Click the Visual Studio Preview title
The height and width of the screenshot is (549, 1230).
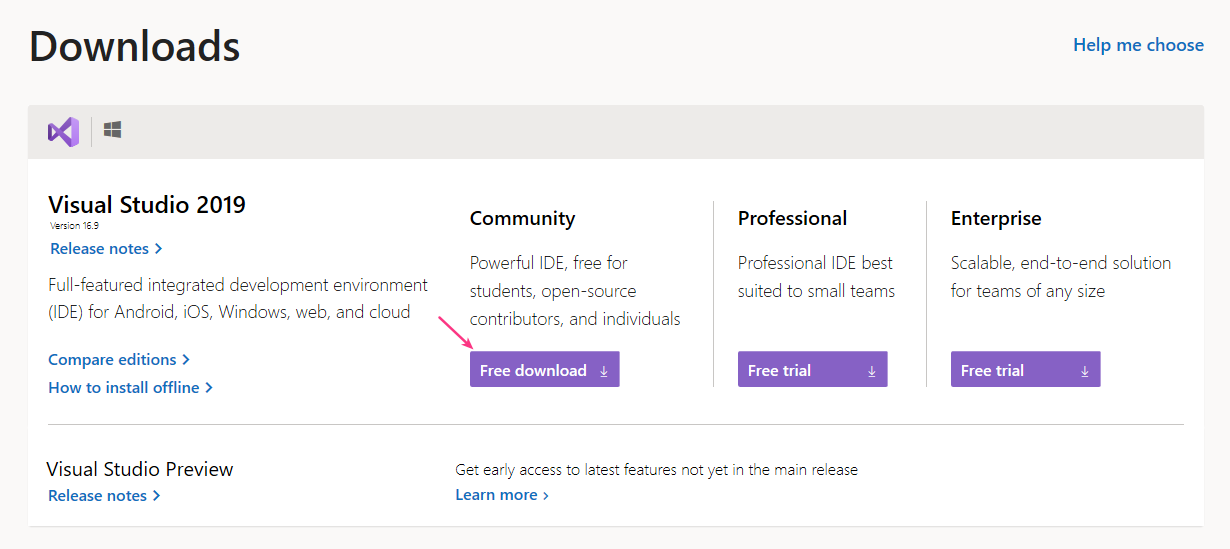click(140, 469)
